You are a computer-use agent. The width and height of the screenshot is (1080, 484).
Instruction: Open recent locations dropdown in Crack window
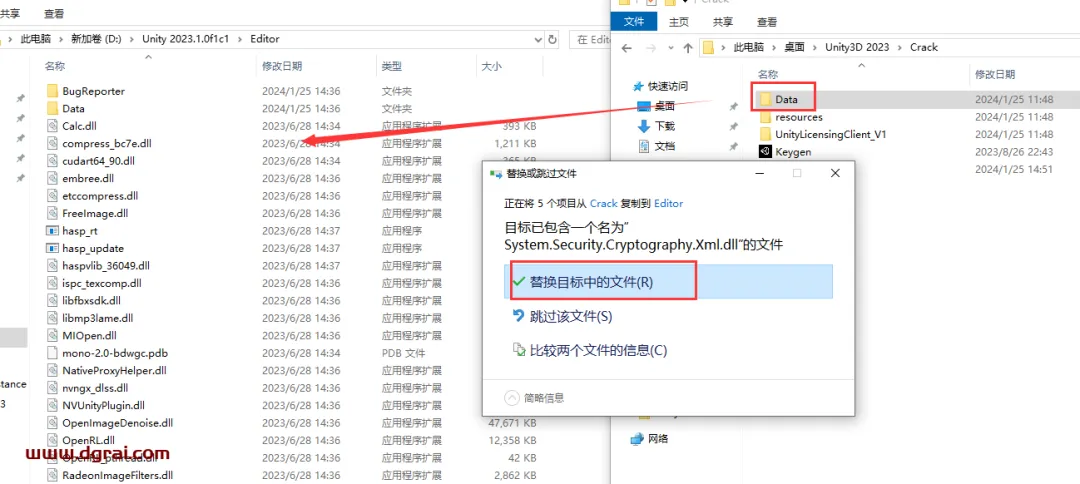670,48
